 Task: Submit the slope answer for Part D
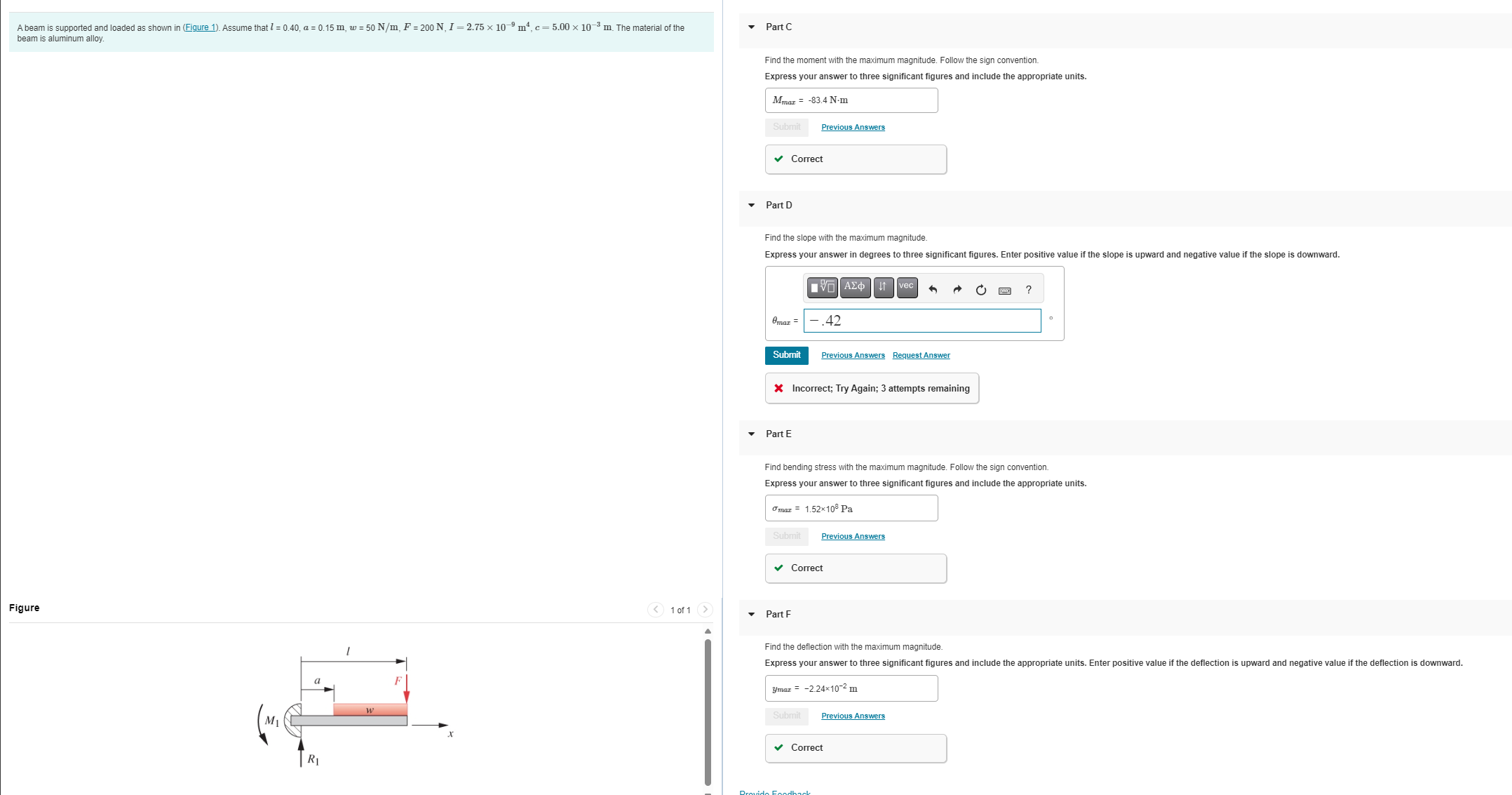pos(786,355)
